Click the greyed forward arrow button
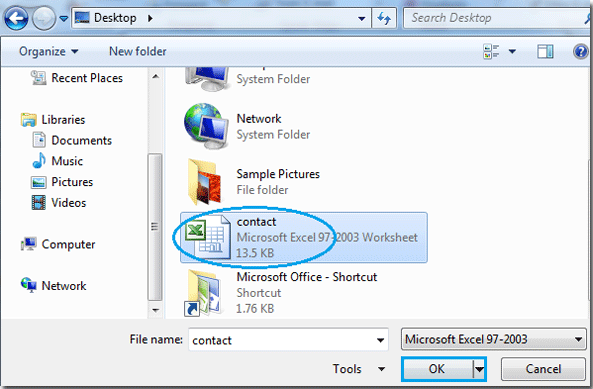The width and height of the screenshot is (593, 389). 44,18
